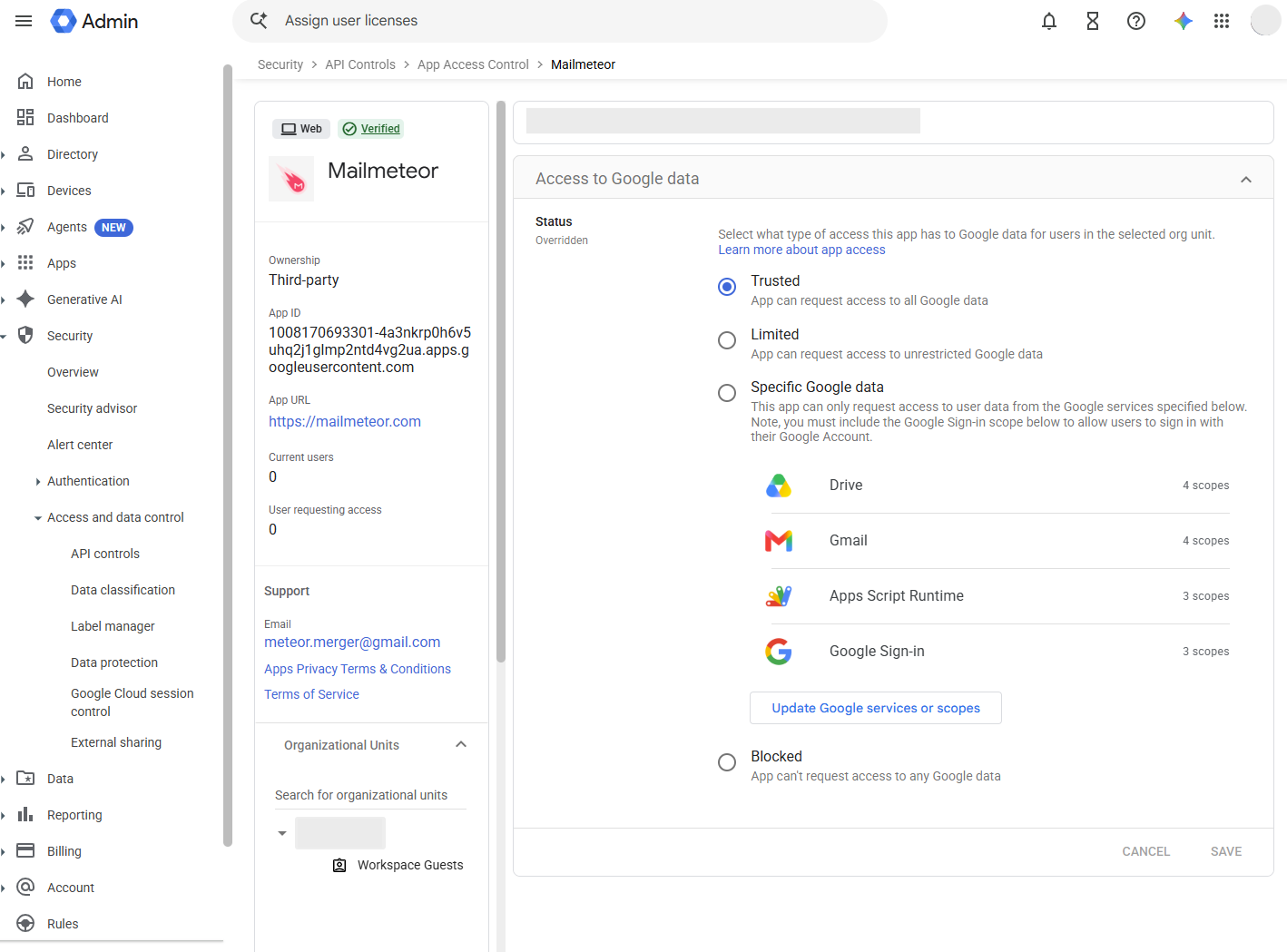Click the Account at-sign icon
This screenshot has width=1287, height=952.
[x=25, y=888]
